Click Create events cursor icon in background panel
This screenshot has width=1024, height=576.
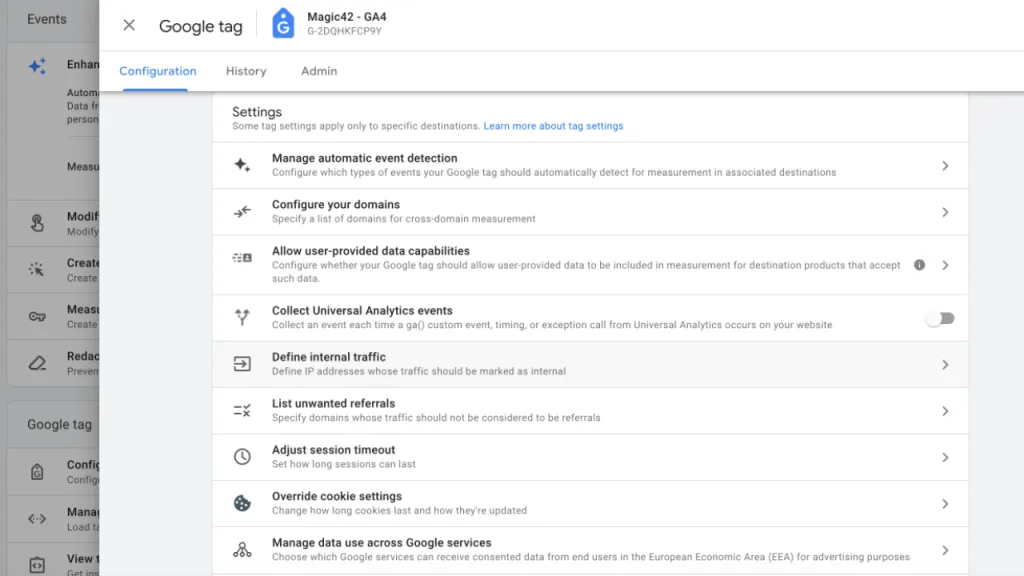coord(37,269)
